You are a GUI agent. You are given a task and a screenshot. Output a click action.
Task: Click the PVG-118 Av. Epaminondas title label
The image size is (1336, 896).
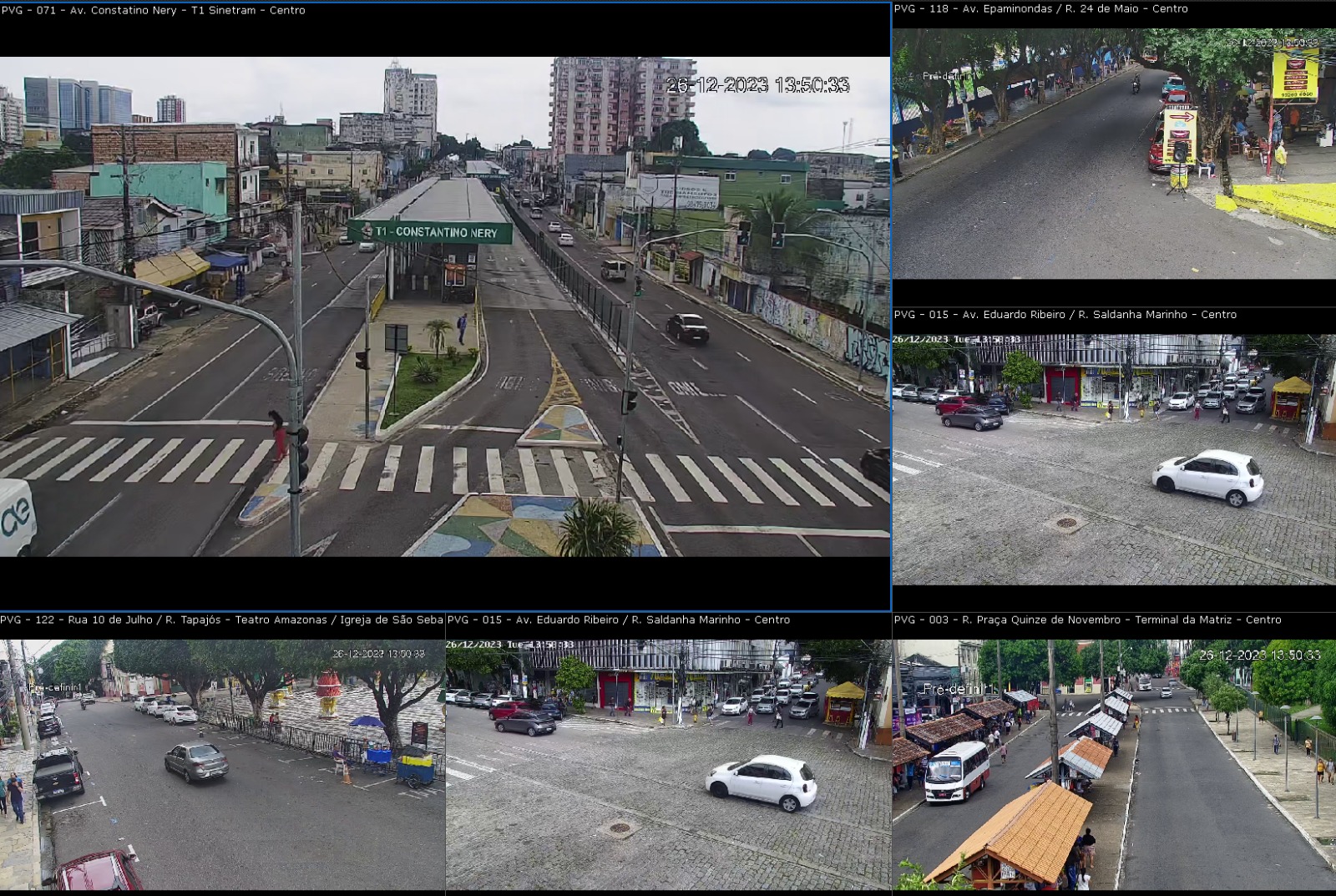pyautogui.click(x=1040, y=8)
